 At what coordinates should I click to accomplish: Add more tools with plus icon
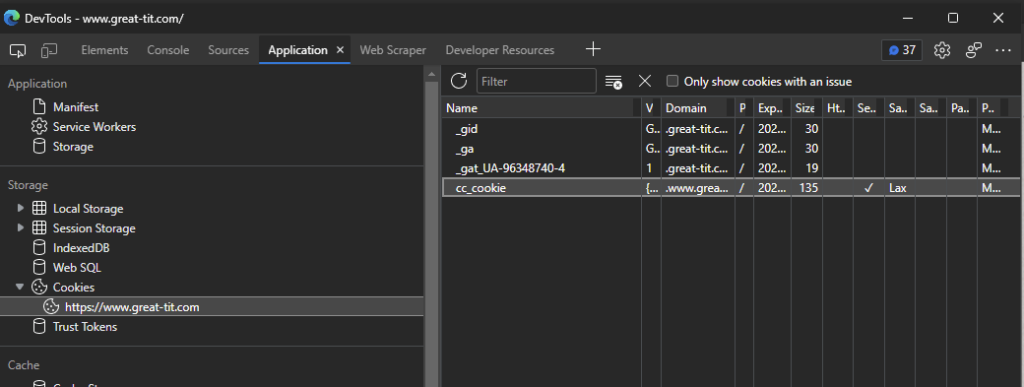point(592,49)
